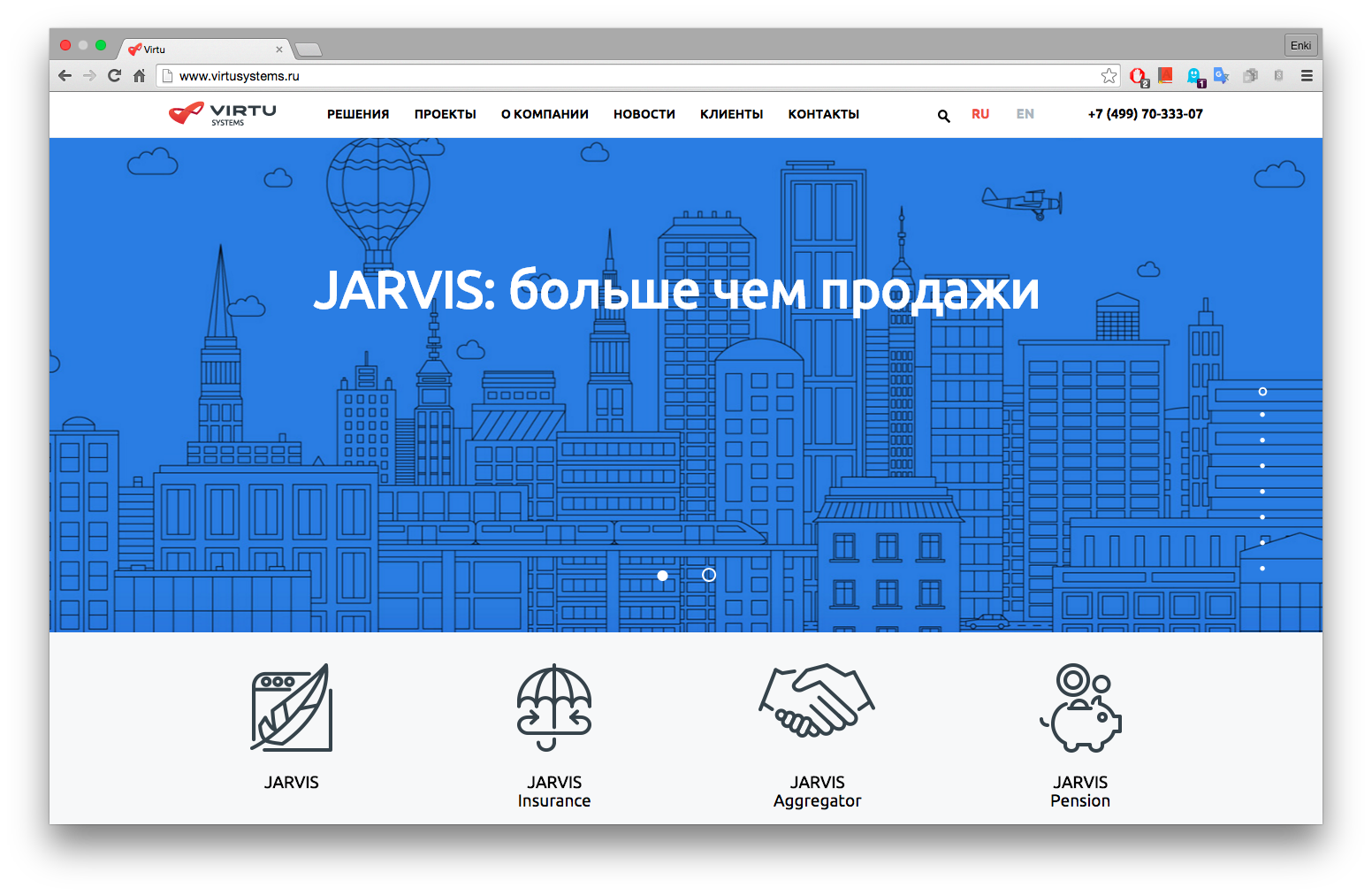This screenshot has width=1372, height=895.
Task: Open the site search magnifier icon
Action: pyautogui.click(x=943, y=116)
